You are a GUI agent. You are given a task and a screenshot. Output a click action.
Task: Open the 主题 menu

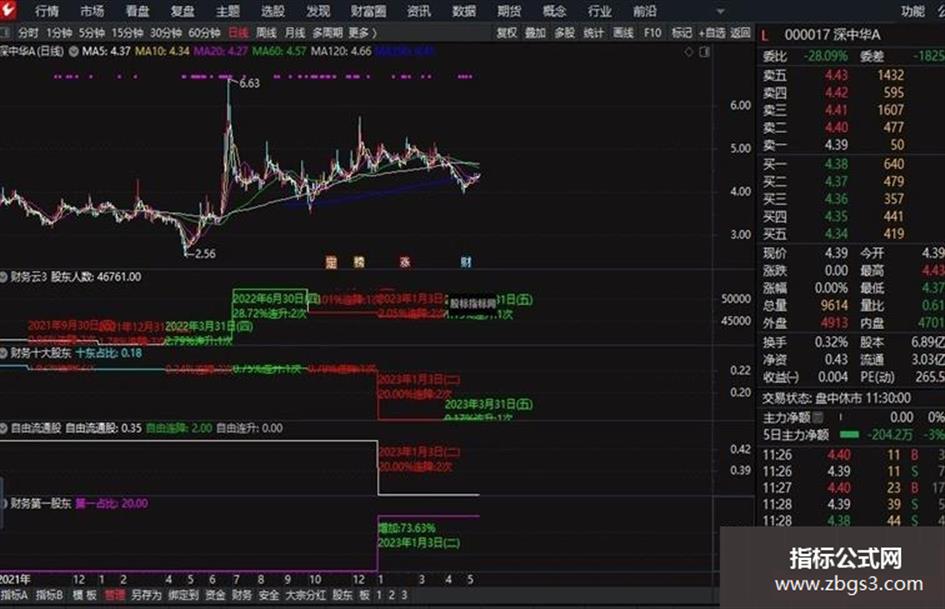(228, 11)
